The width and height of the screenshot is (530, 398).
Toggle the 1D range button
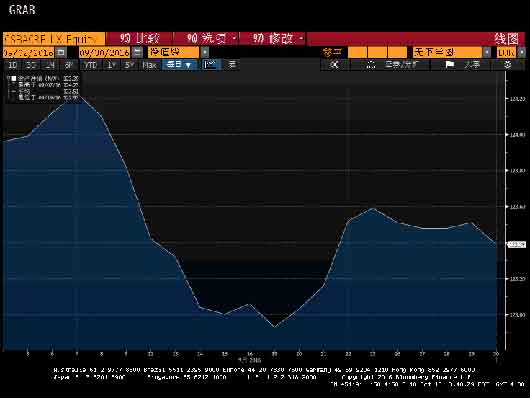(x=13, y=65)
